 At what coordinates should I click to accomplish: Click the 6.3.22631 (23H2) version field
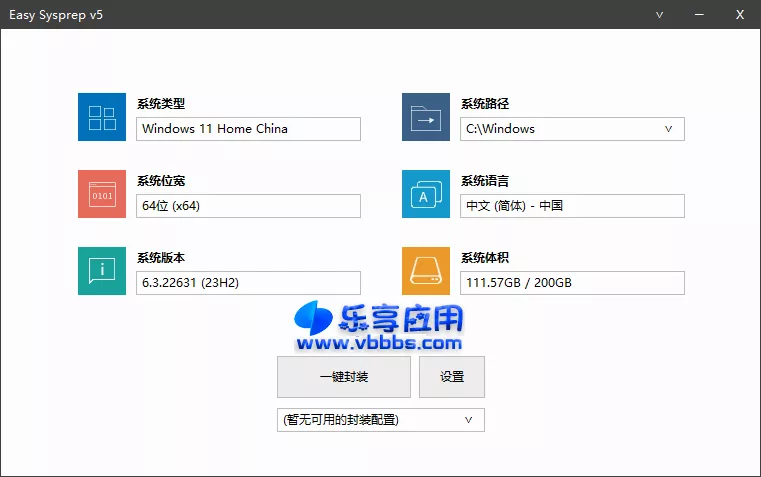[x=248, y=283]
